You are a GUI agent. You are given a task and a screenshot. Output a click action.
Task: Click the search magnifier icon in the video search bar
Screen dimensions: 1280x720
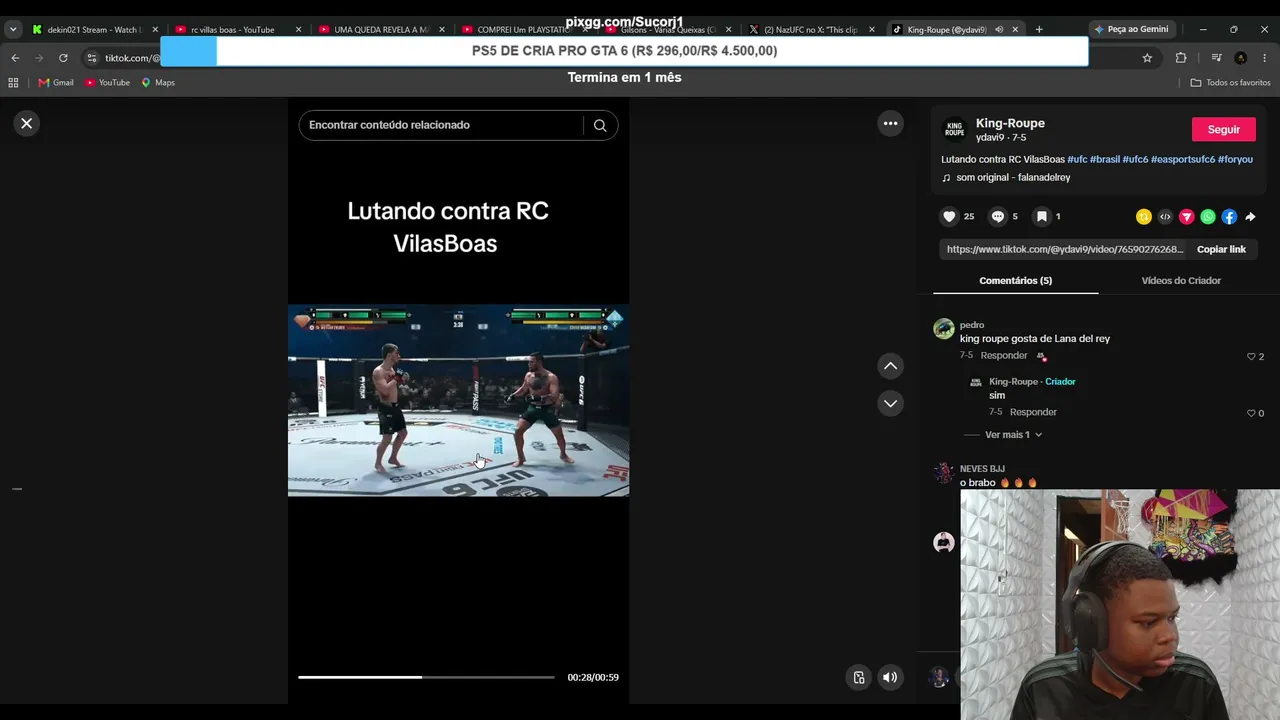coord(600,125)
